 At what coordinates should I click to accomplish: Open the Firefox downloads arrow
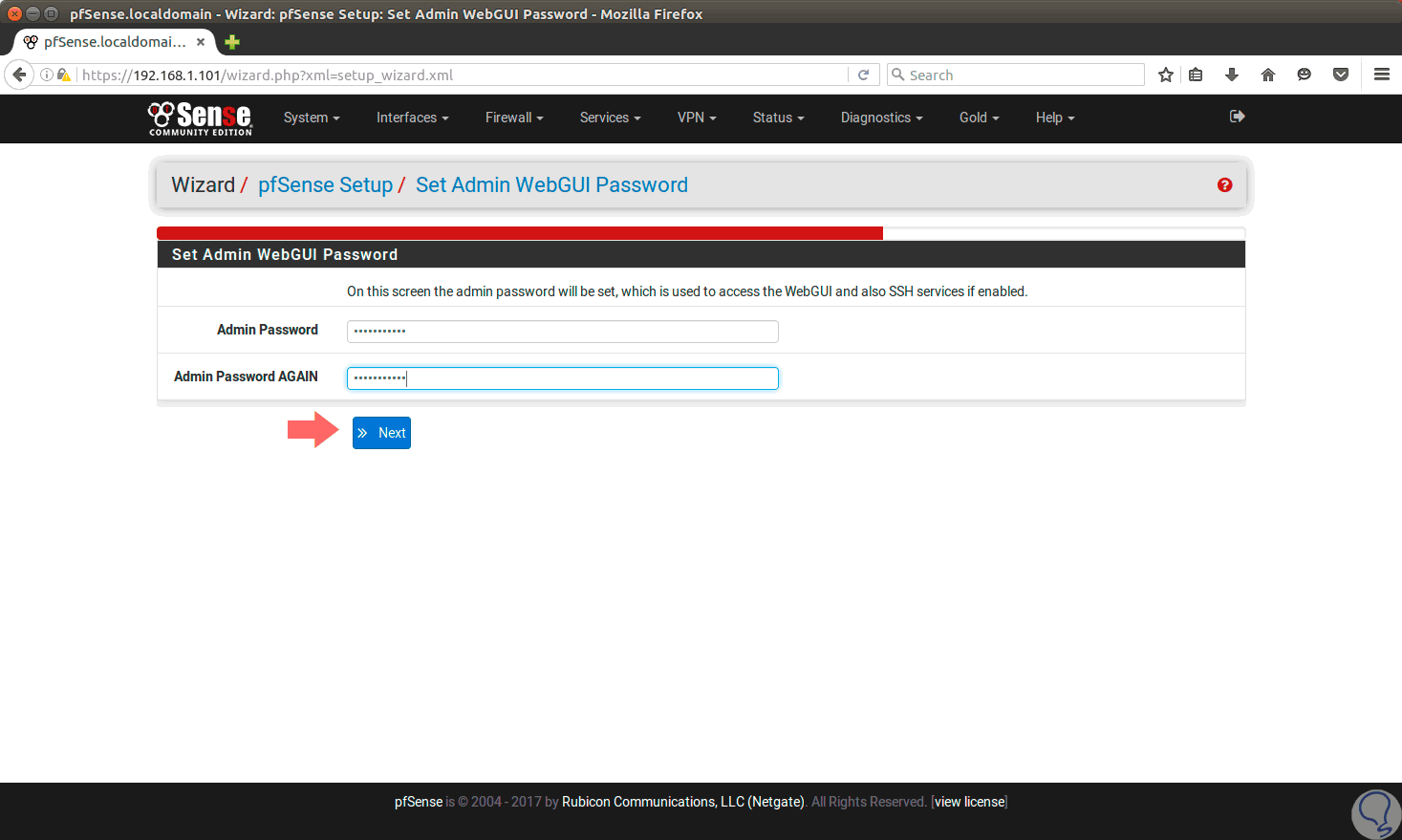pyautogui.click(x=1232, y=75)
